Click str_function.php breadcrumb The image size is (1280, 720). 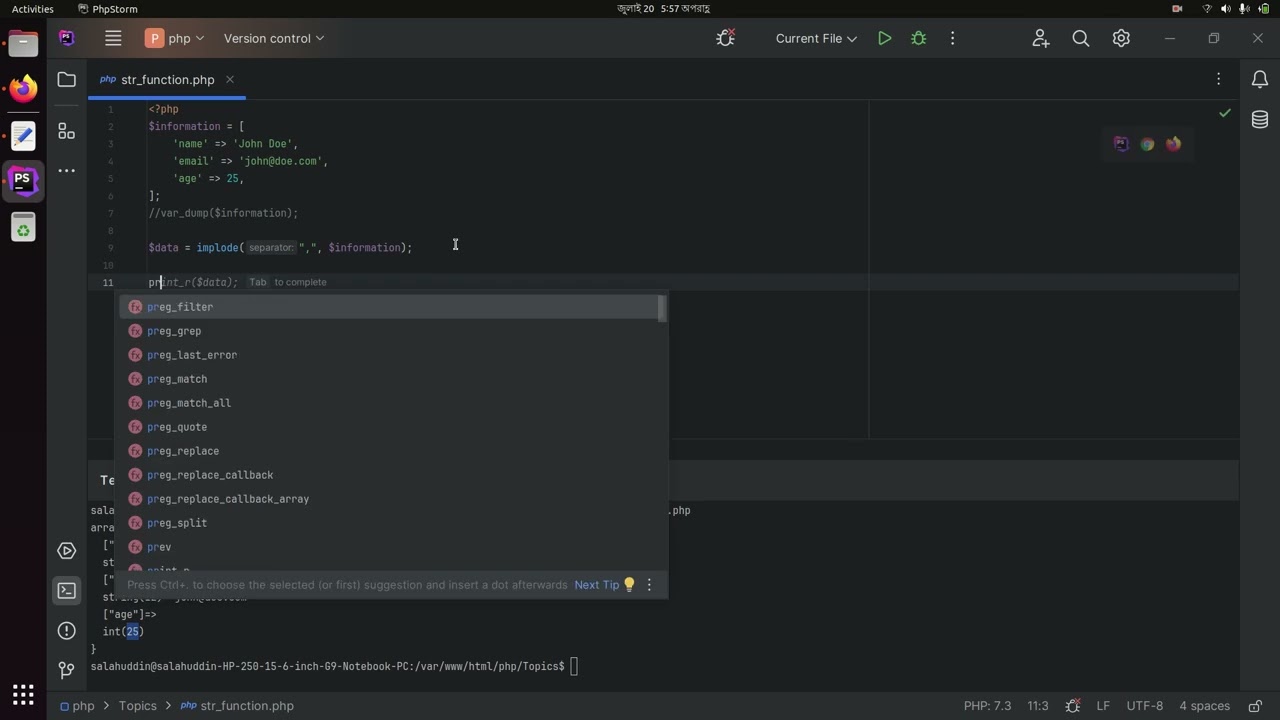pos(238,706)
